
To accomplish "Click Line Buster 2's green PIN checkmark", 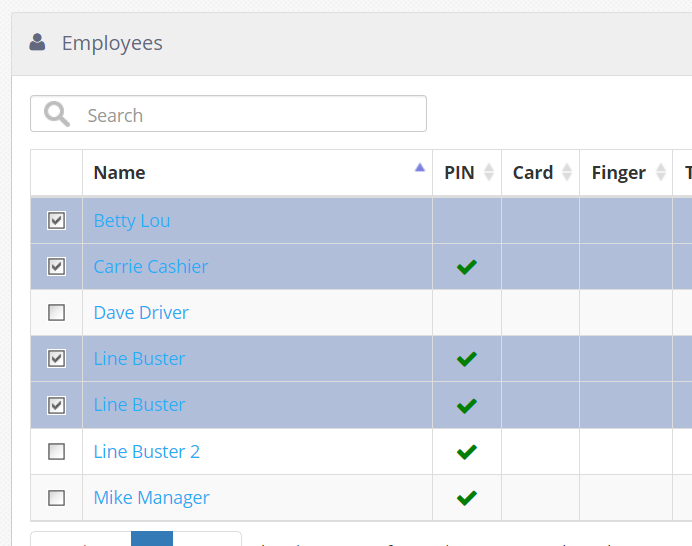I will [x=467, y=452].
